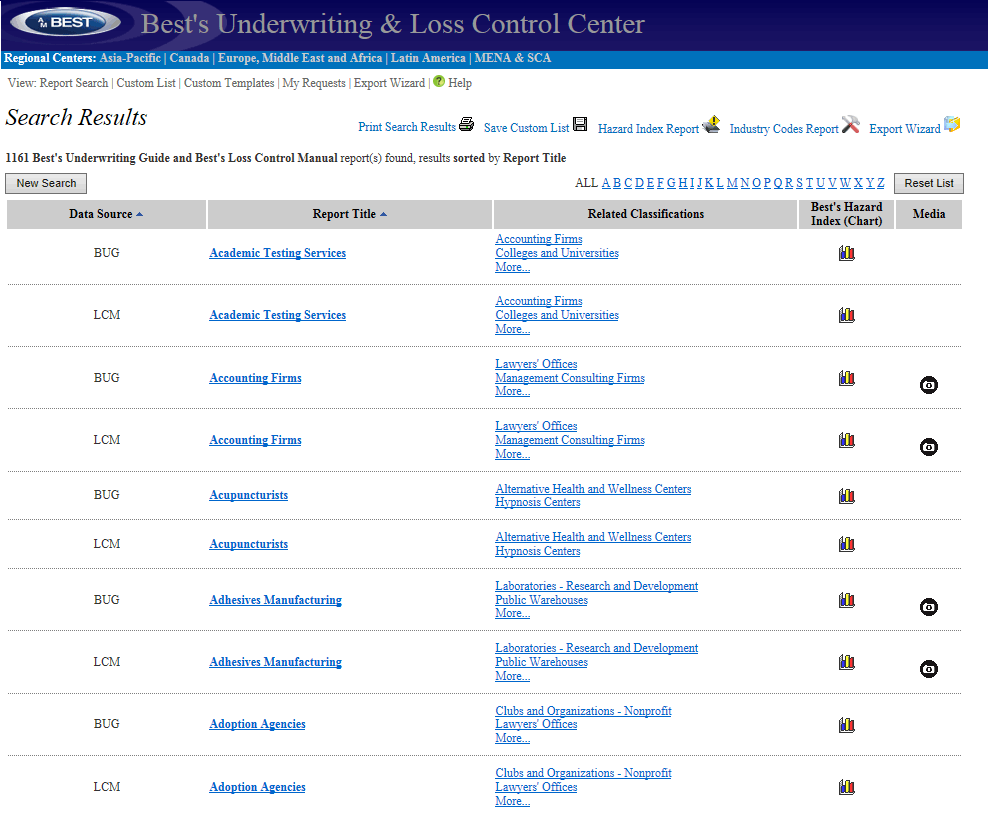The image size is (988, 818).
Task: Expand More... under BUG Academic Testing Services
Action: (x=512, y=267)
